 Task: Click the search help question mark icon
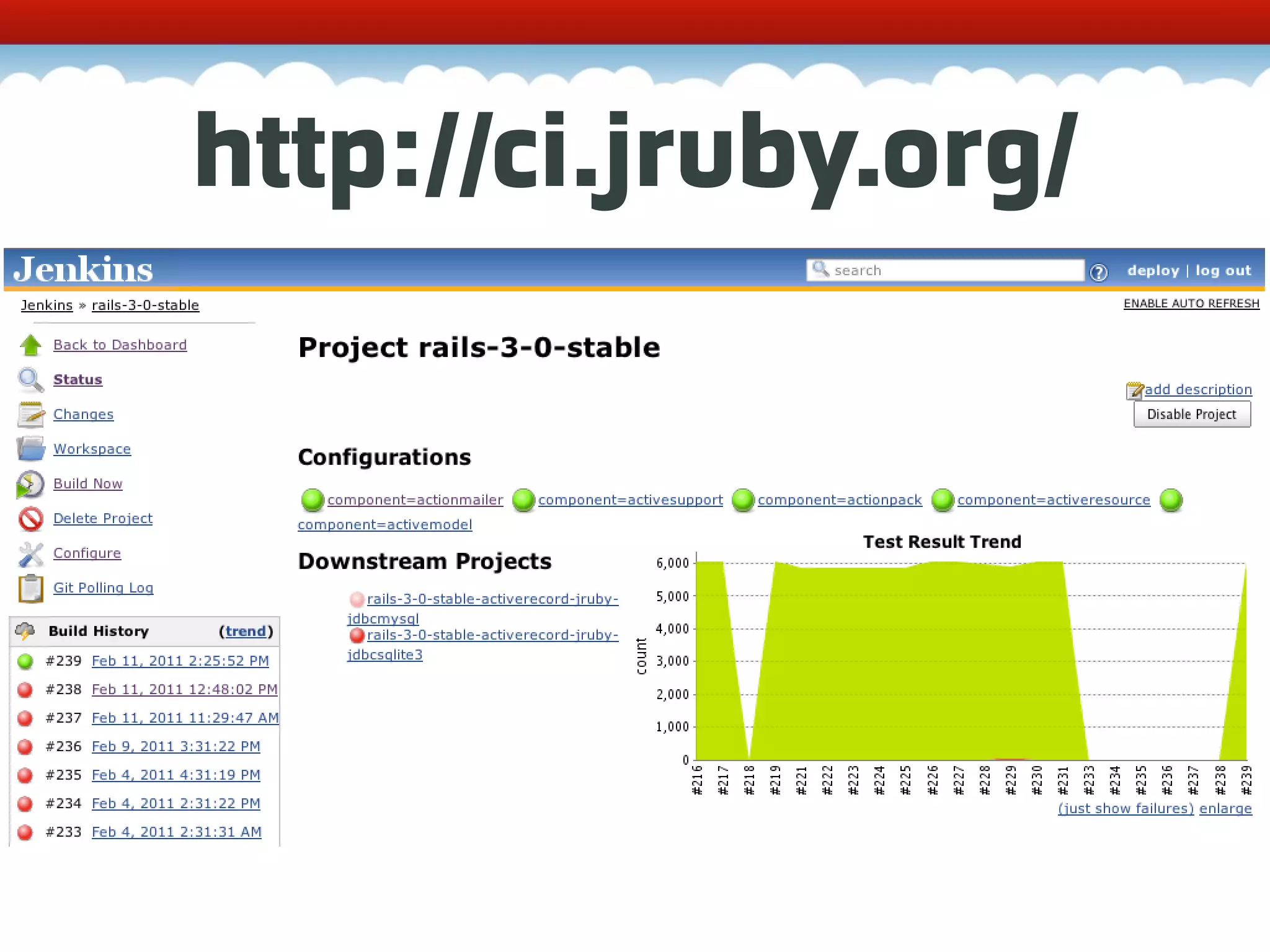[1098, 272]
